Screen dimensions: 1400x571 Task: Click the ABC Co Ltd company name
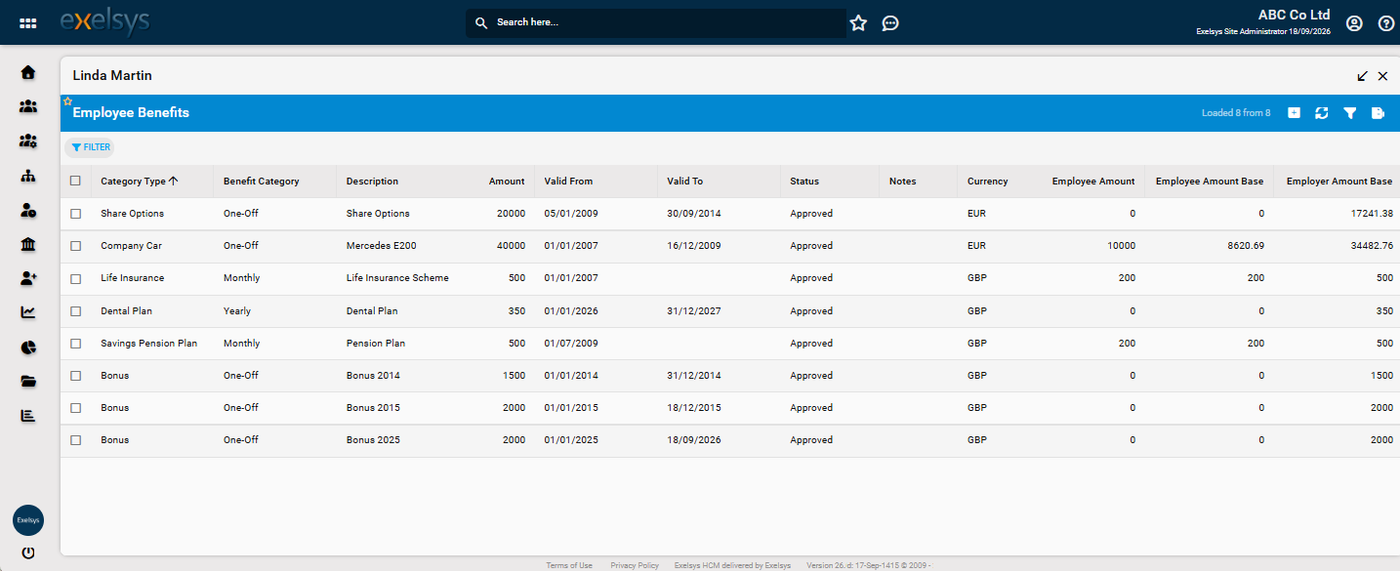(1294, 14)
